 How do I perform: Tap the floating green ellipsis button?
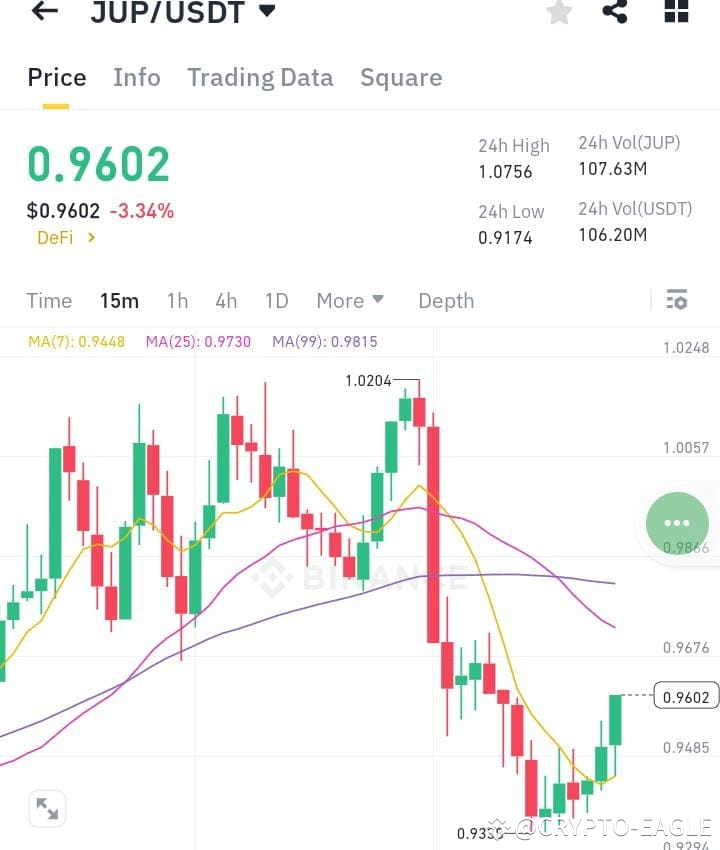tap(677, 523)
